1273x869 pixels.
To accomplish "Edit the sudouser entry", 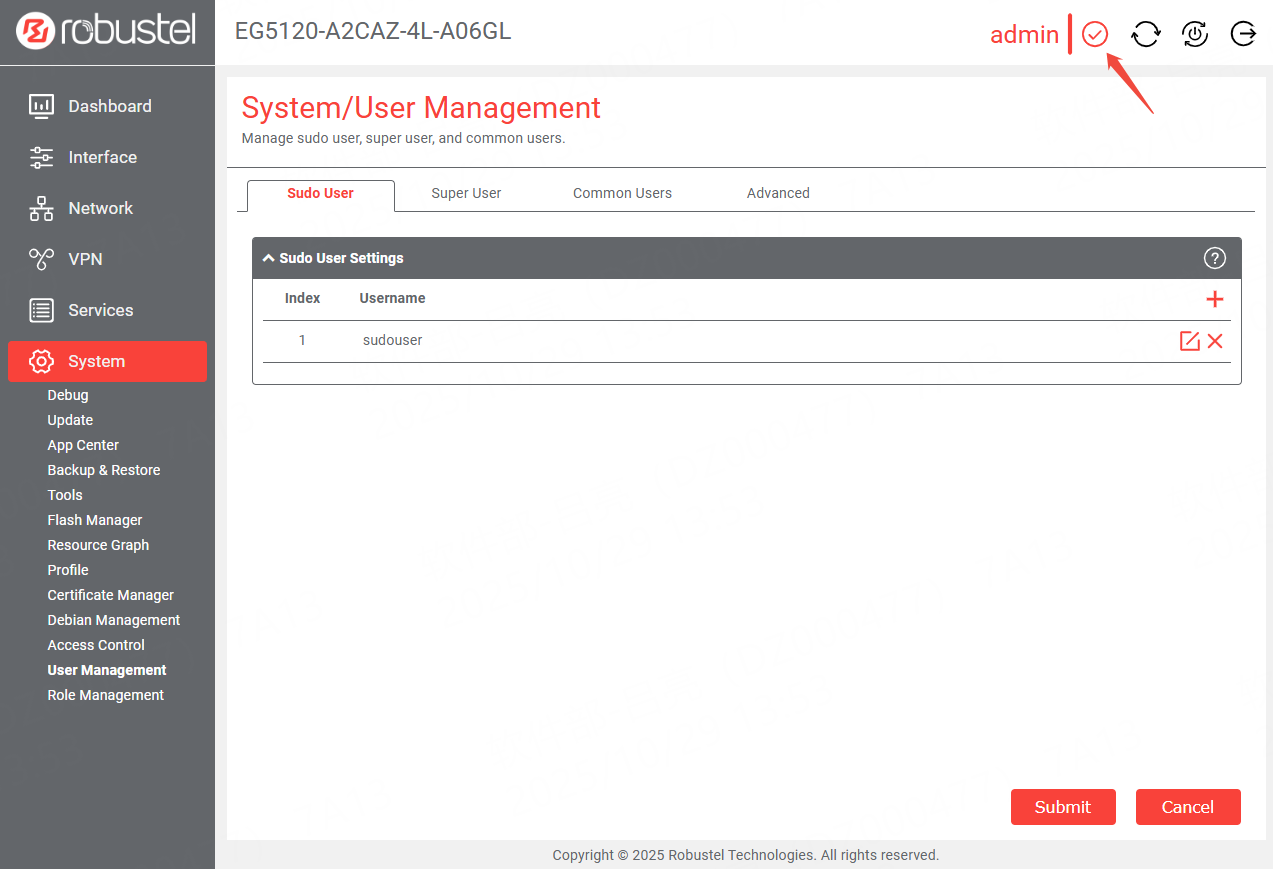I will (x=1189, y=341).
